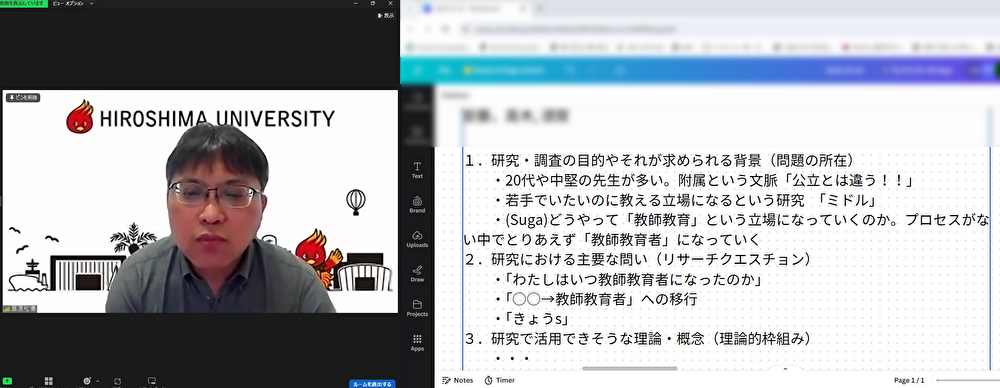Select the Draw tool
Screen dimensions: 1000x388
coord(417,273)
